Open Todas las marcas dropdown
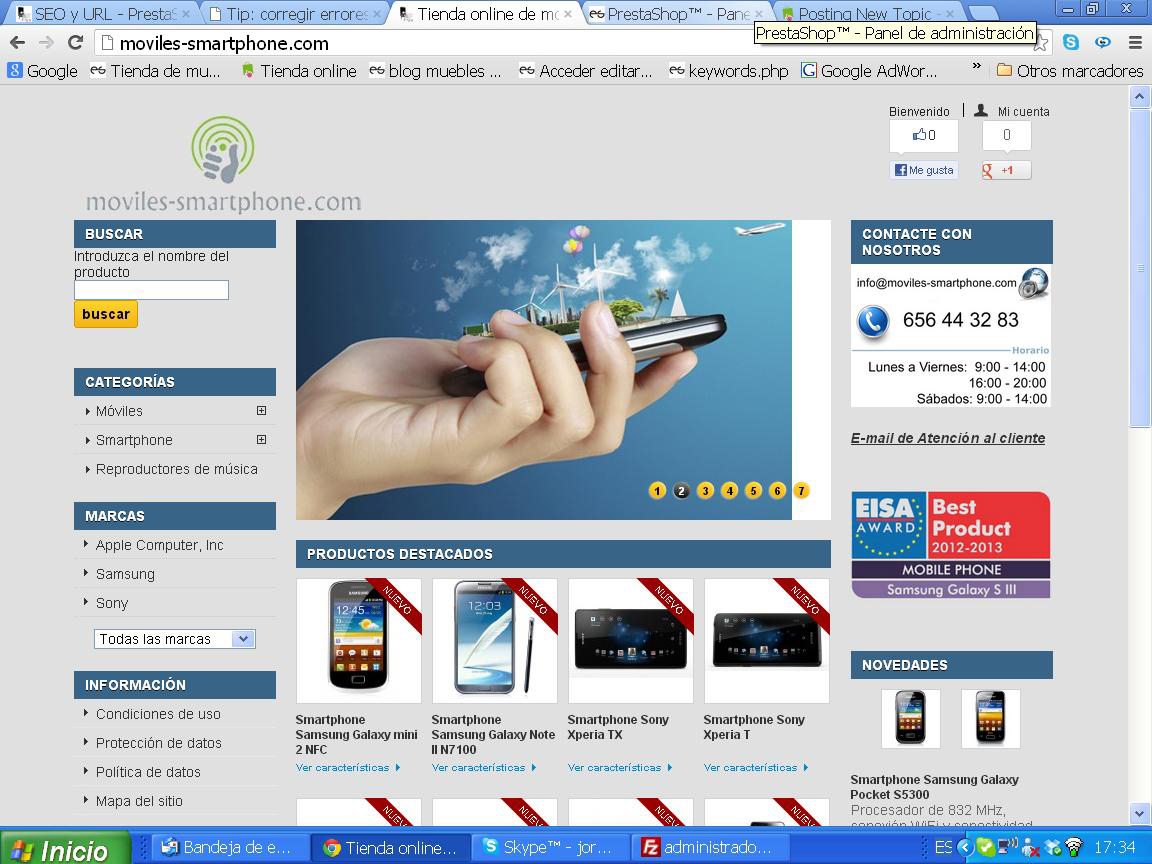 tap(175, 639)
